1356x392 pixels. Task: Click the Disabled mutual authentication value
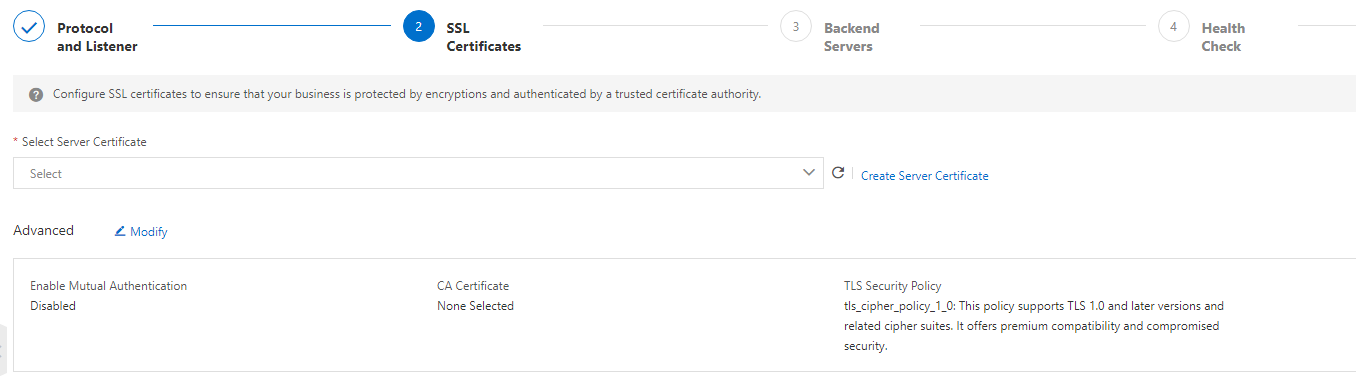53,306
